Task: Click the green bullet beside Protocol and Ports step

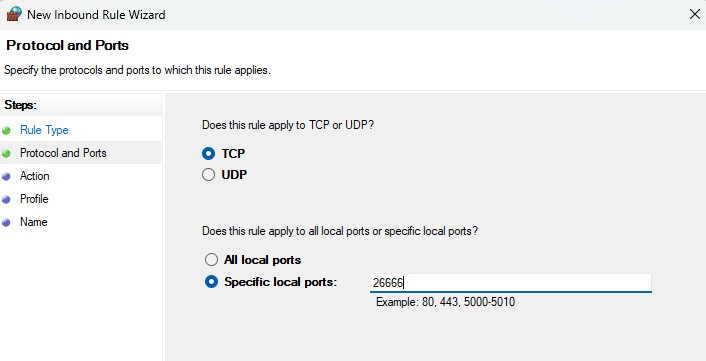Action: (x=6, y=153)
